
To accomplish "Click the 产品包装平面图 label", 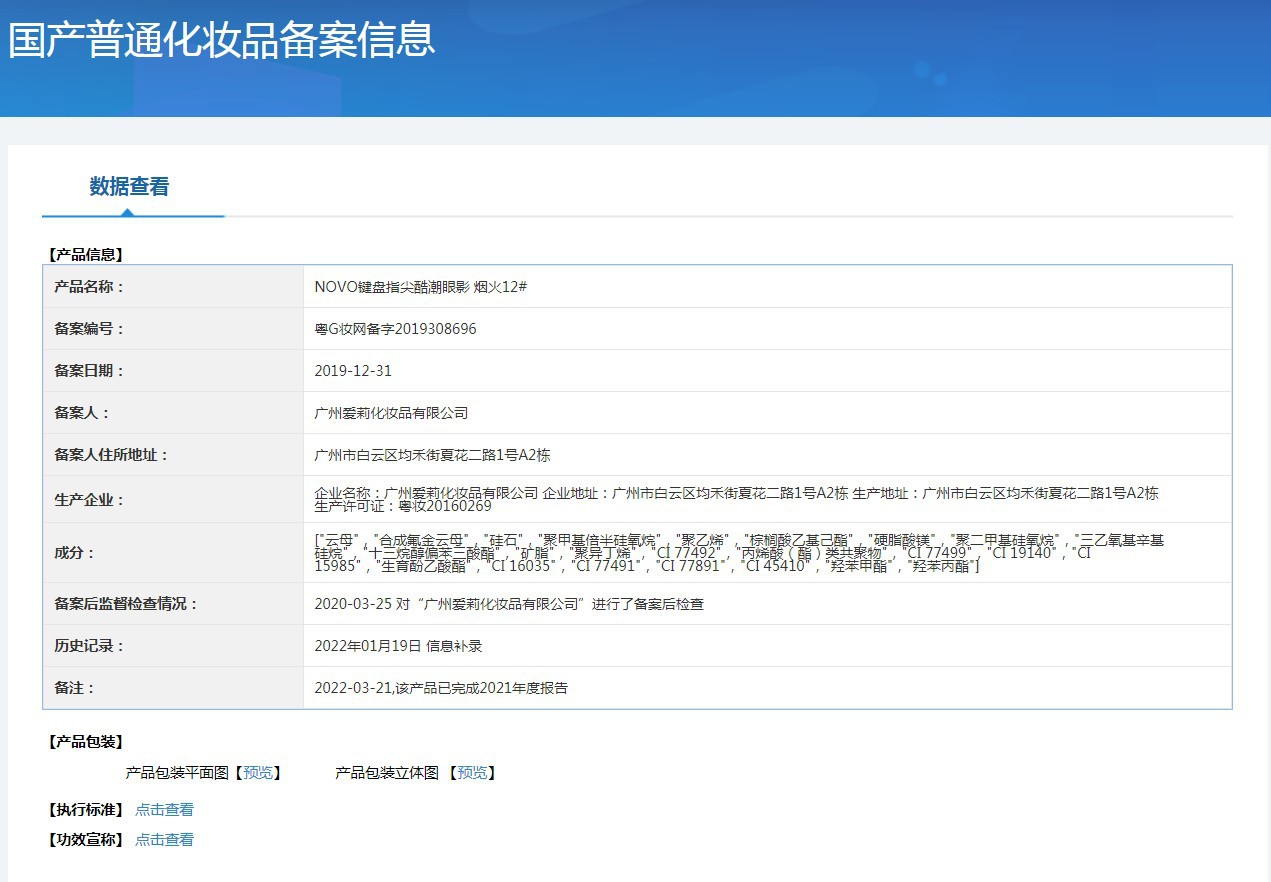I will click(177, 773).
